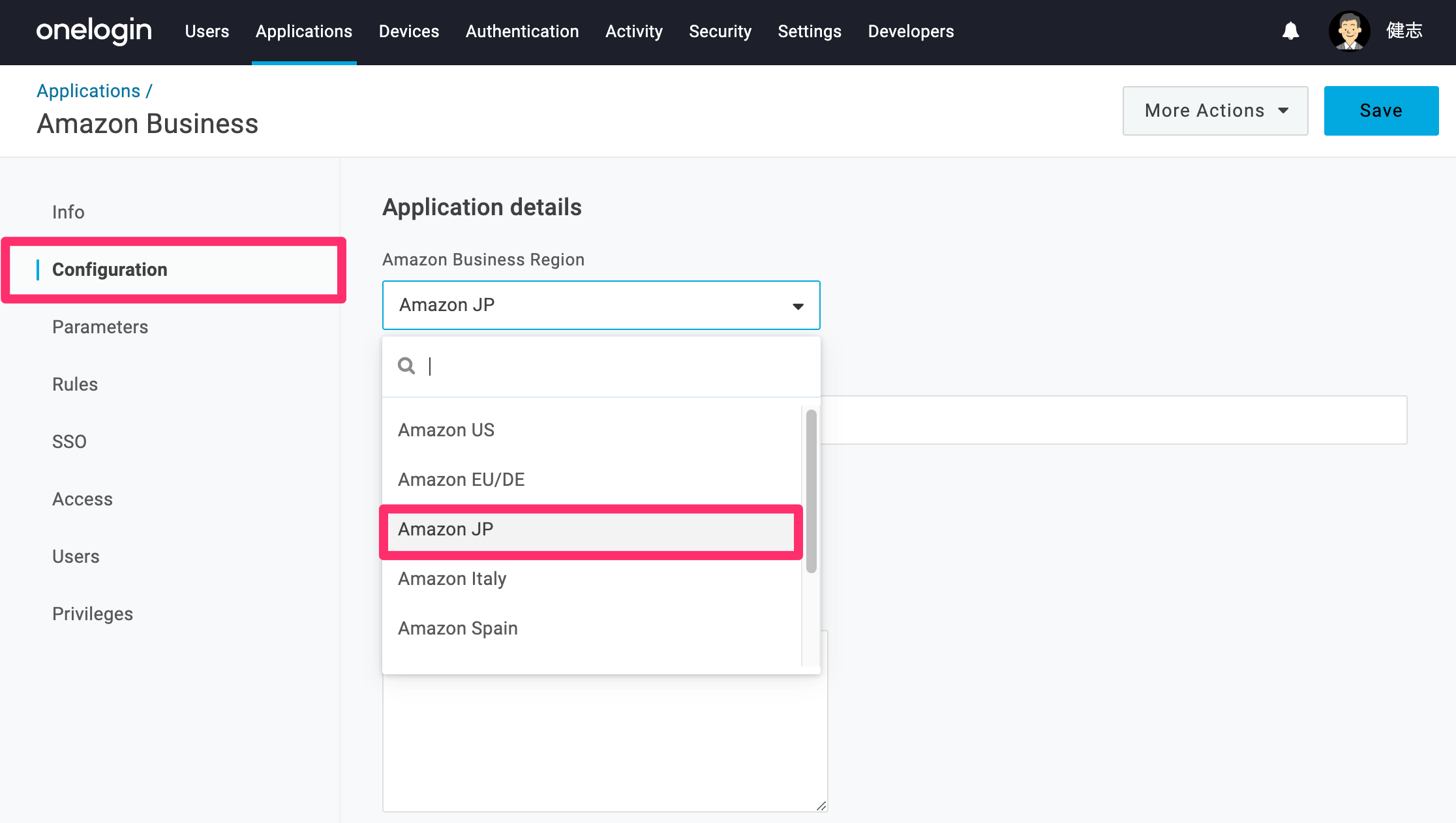Open the Users menu in top navigation

[x=207, y=31]
